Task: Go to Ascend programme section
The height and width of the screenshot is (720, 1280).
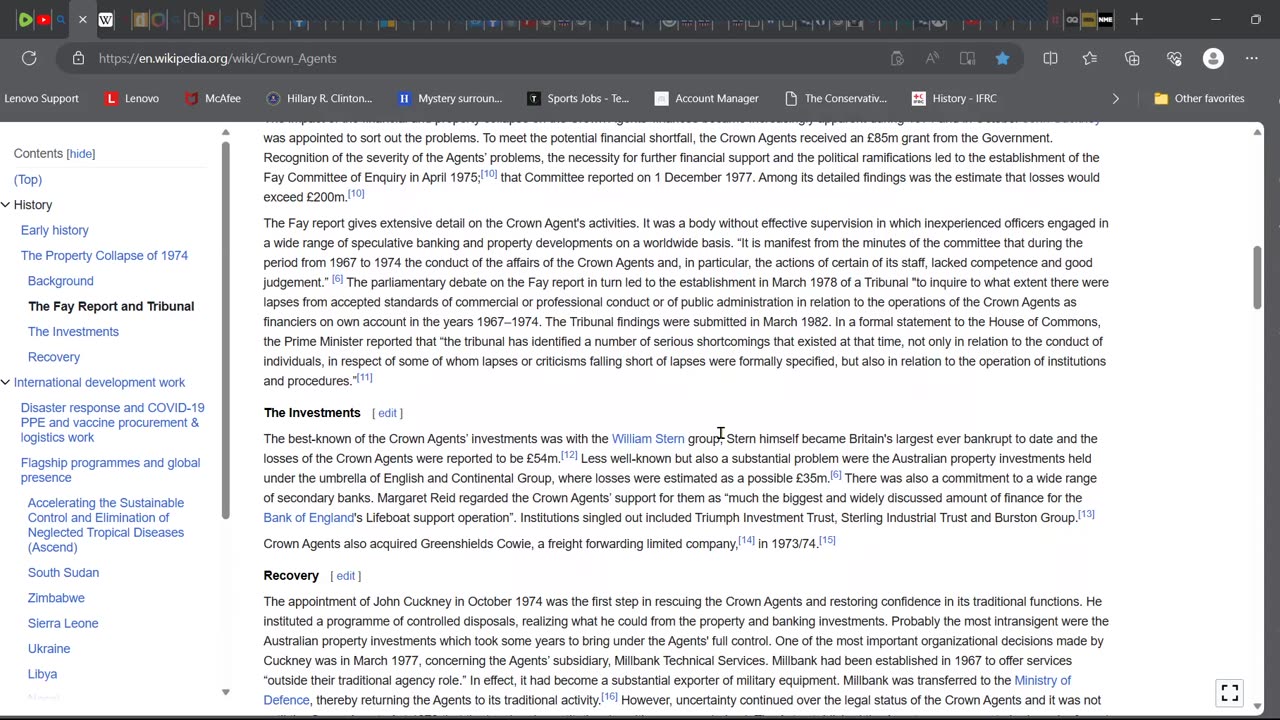Action: (x=106, y=525)
